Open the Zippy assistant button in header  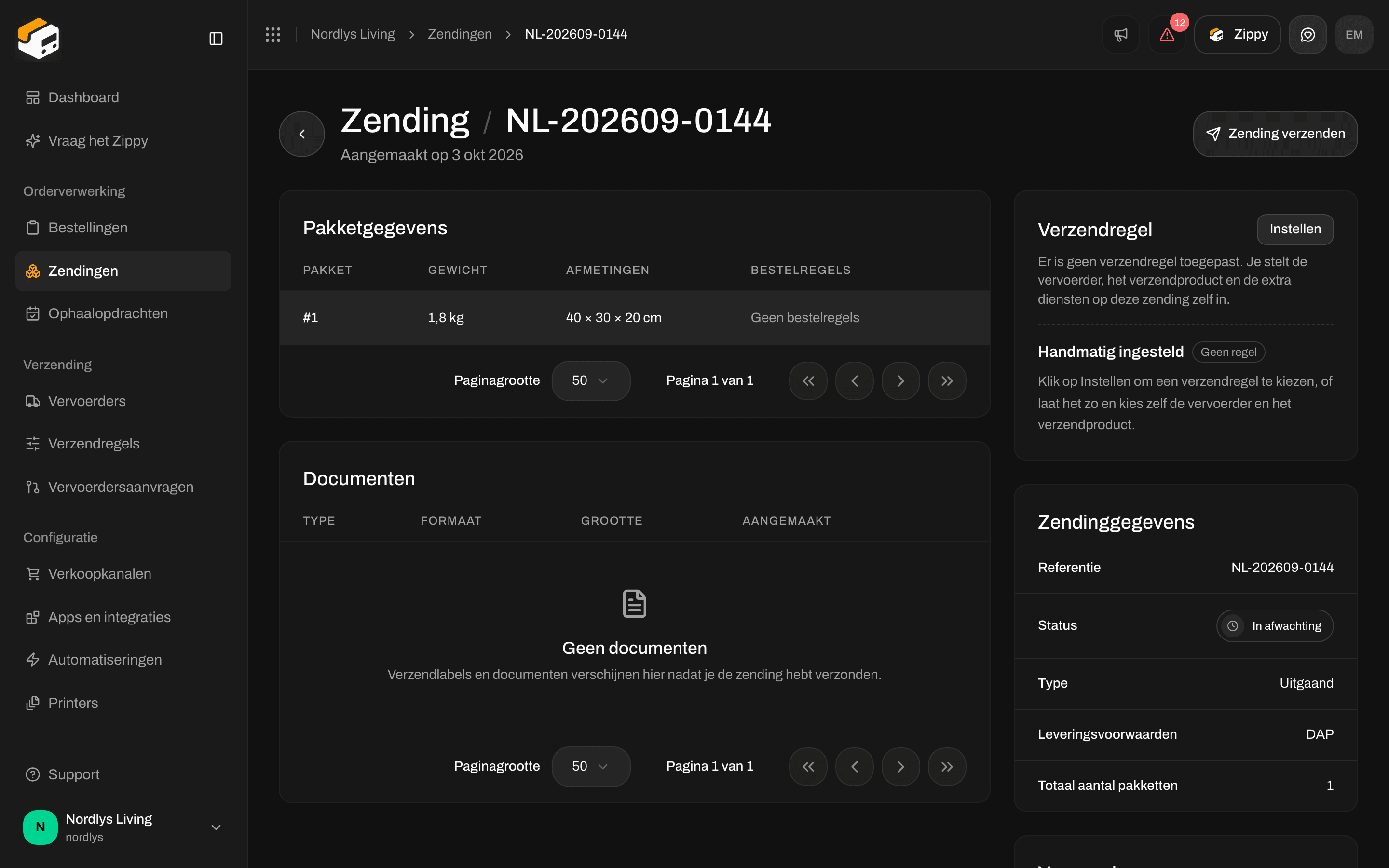point(1238,34)
